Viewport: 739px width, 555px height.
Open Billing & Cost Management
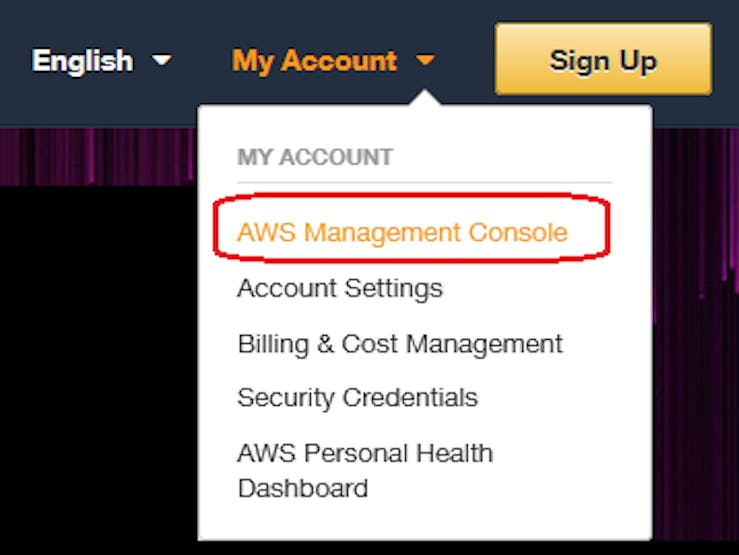[400, 343]
